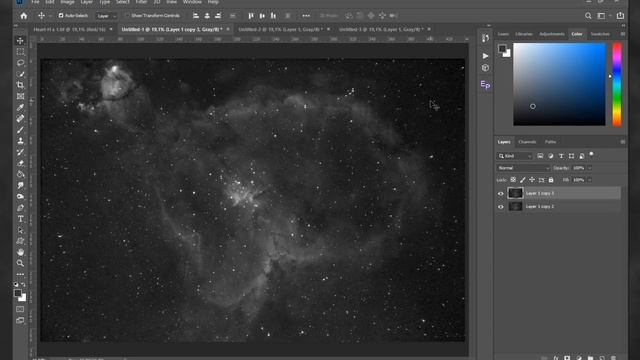Select the Hand tool

(20, 252)
